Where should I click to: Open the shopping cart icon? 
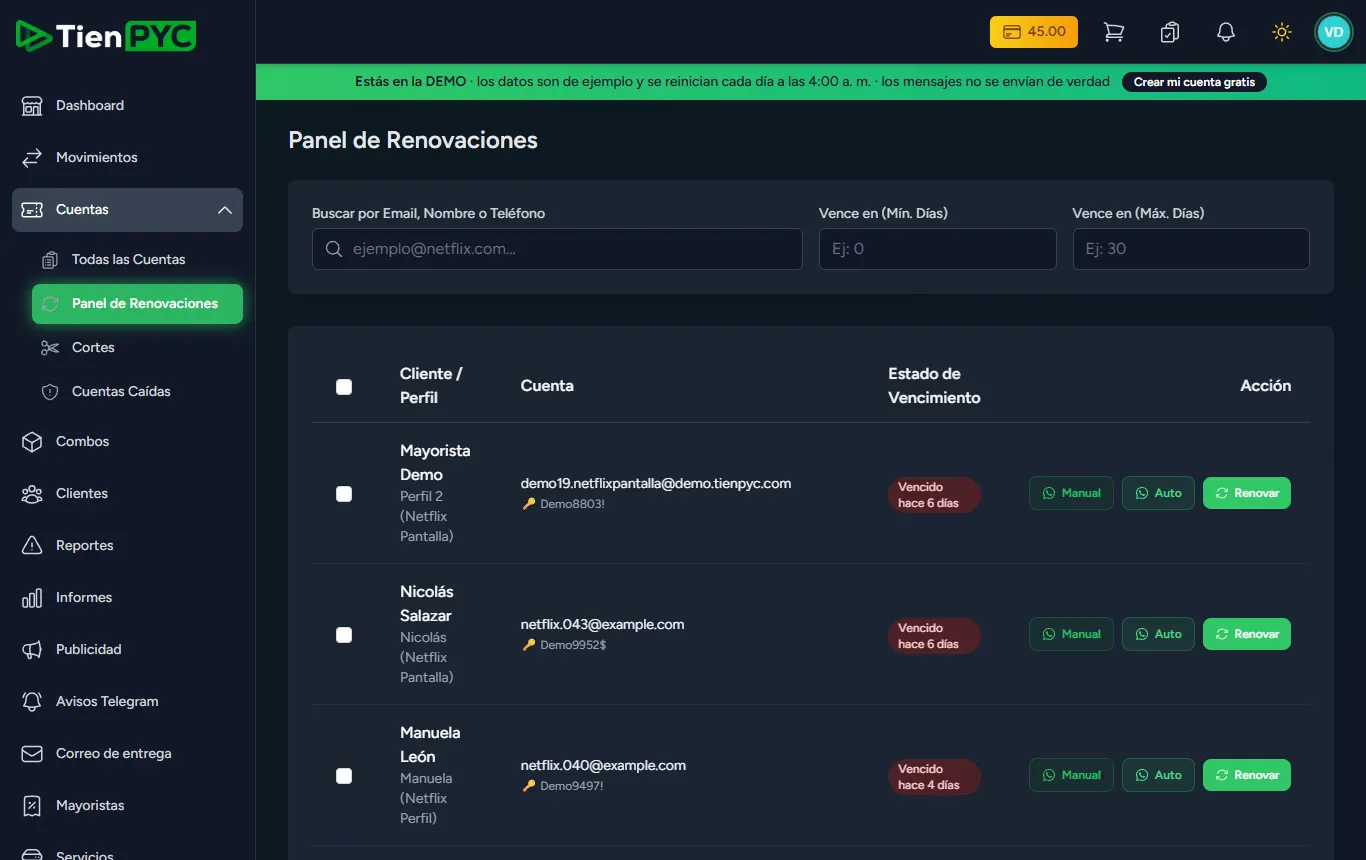click(1113, 32)
